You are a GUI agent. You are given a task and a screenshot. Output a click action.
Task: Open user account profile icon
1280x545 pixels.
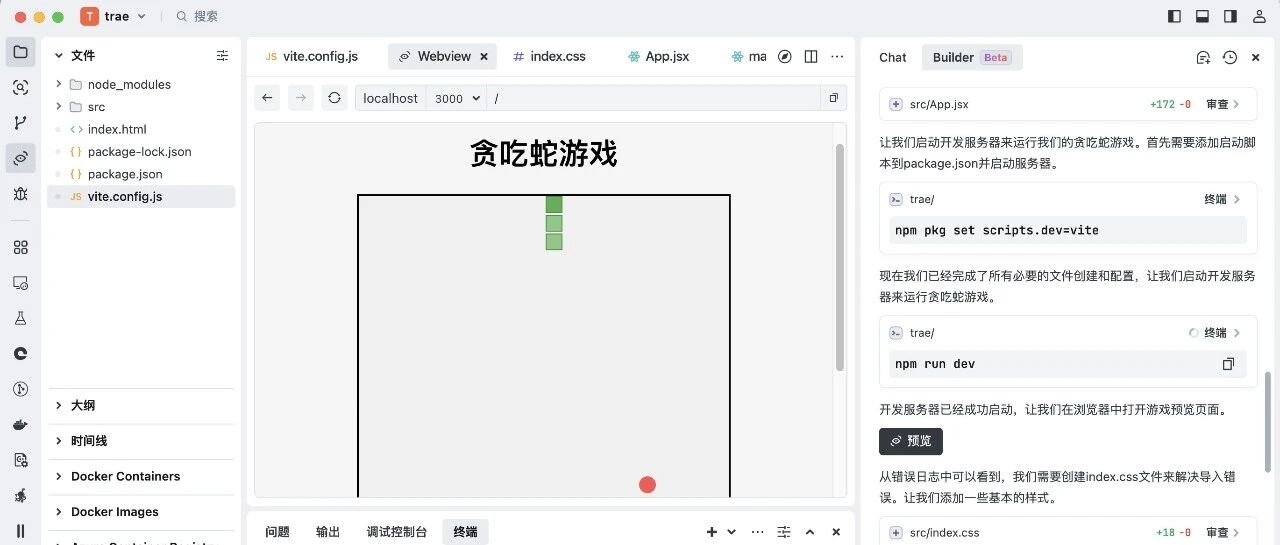pyautogui.click(x=1258, y=16)
